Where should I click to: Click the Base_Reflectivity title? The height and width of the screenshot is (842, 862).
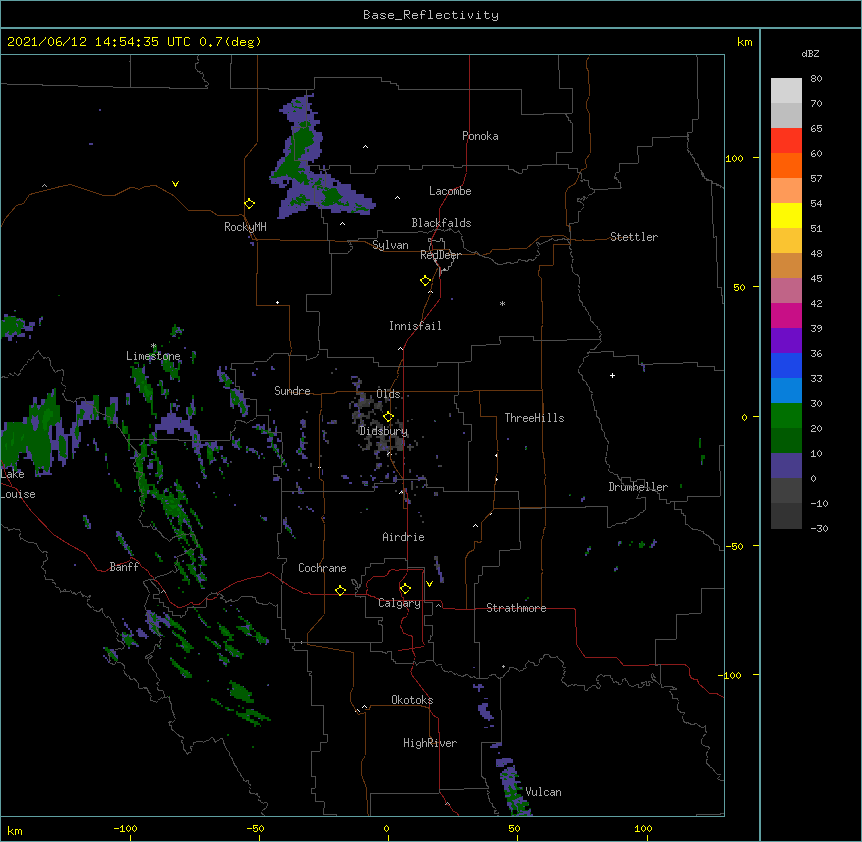[x=431, y=15]
